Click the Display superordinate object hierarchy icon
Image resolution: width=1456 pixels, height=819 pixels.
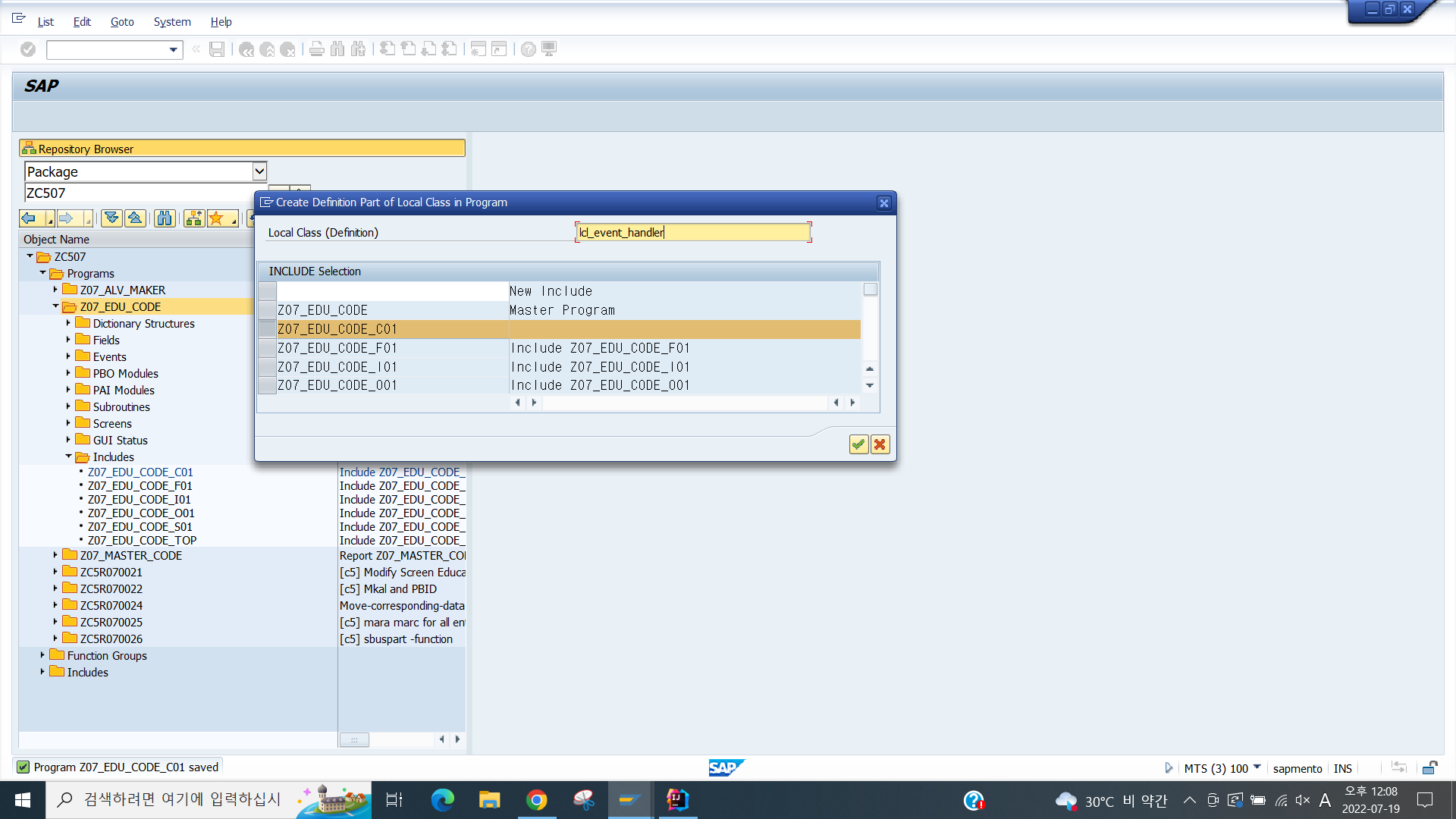click(194, 219)
